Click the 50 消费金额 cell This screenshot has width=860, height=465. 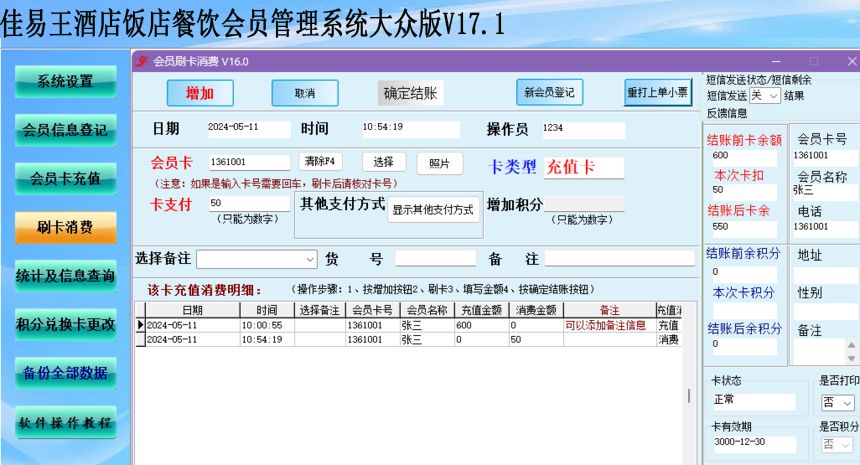pos(536,339)
